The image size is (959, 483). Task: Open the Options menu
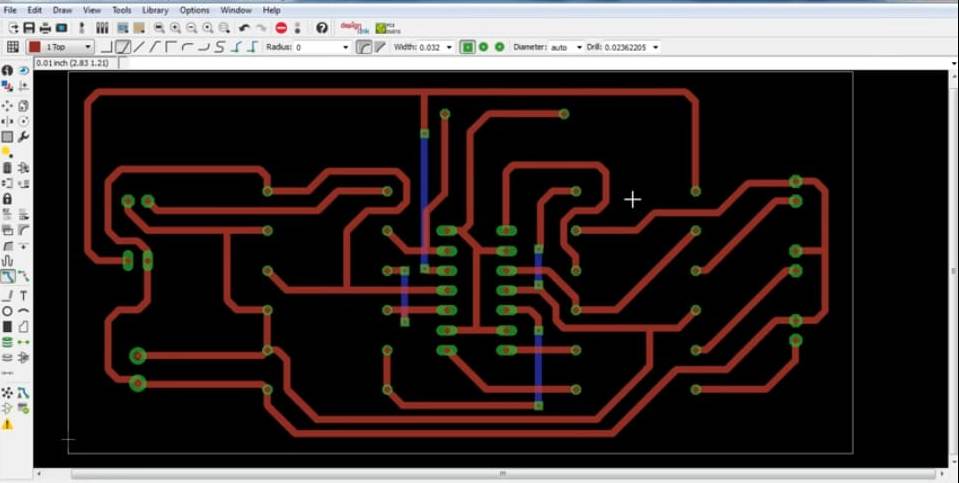click(194, 10)
